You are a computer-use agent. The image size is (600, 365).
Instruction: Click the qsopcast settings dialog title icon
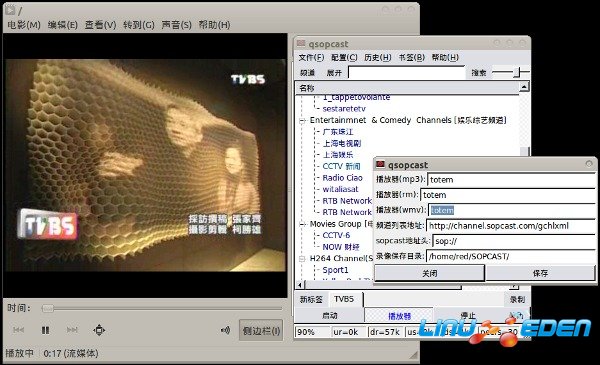[380, 165]
